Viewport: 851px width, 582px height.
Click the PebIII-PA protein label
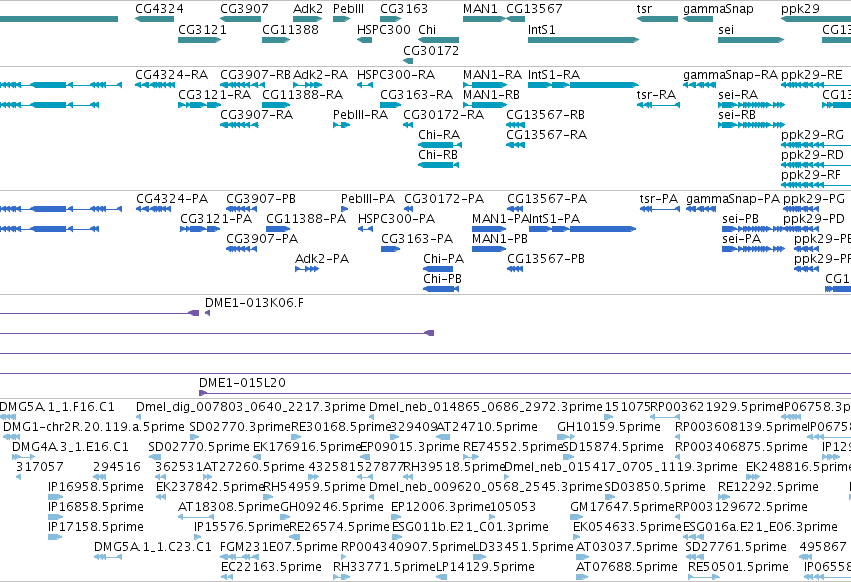367,199
